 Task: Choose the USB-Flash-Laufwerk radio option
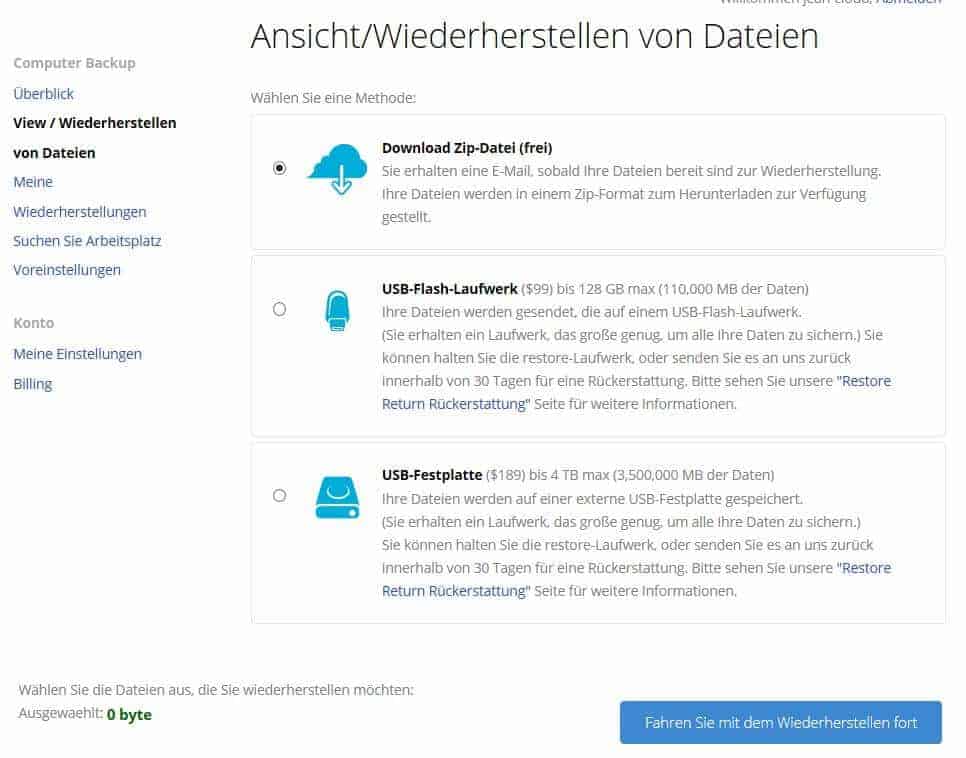tap(279, 309)
